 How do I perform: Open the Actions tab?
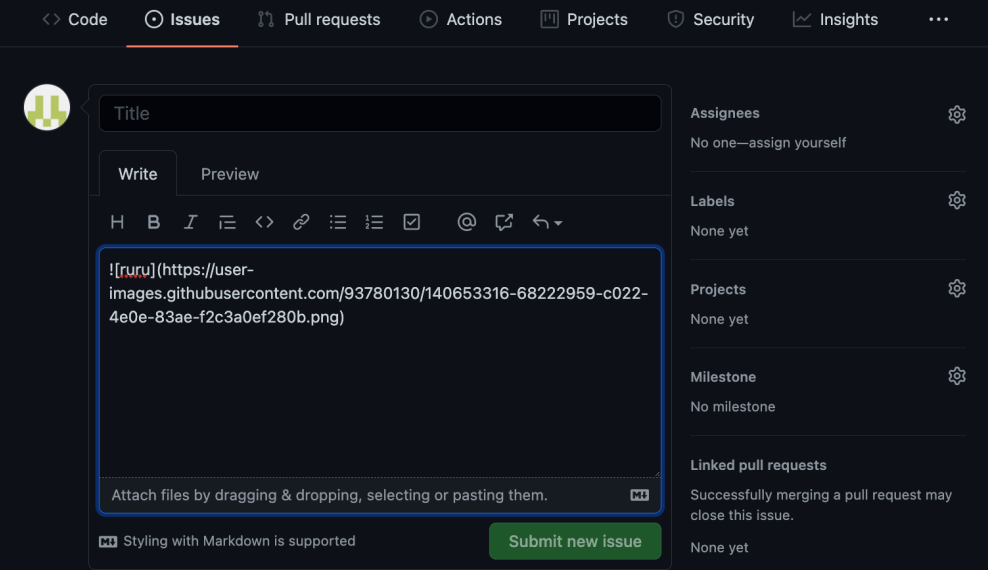(x=461, y=20)
